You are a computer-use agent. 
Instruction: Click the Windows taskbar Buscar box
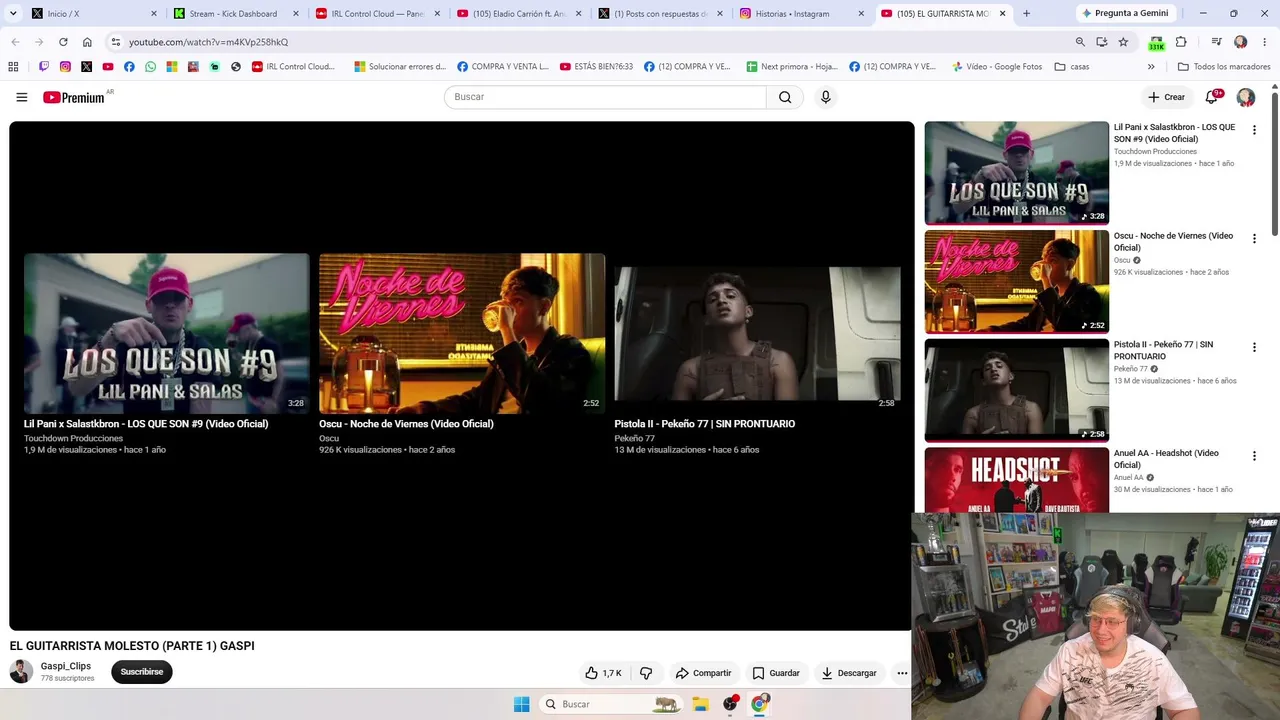coord(609,704)
